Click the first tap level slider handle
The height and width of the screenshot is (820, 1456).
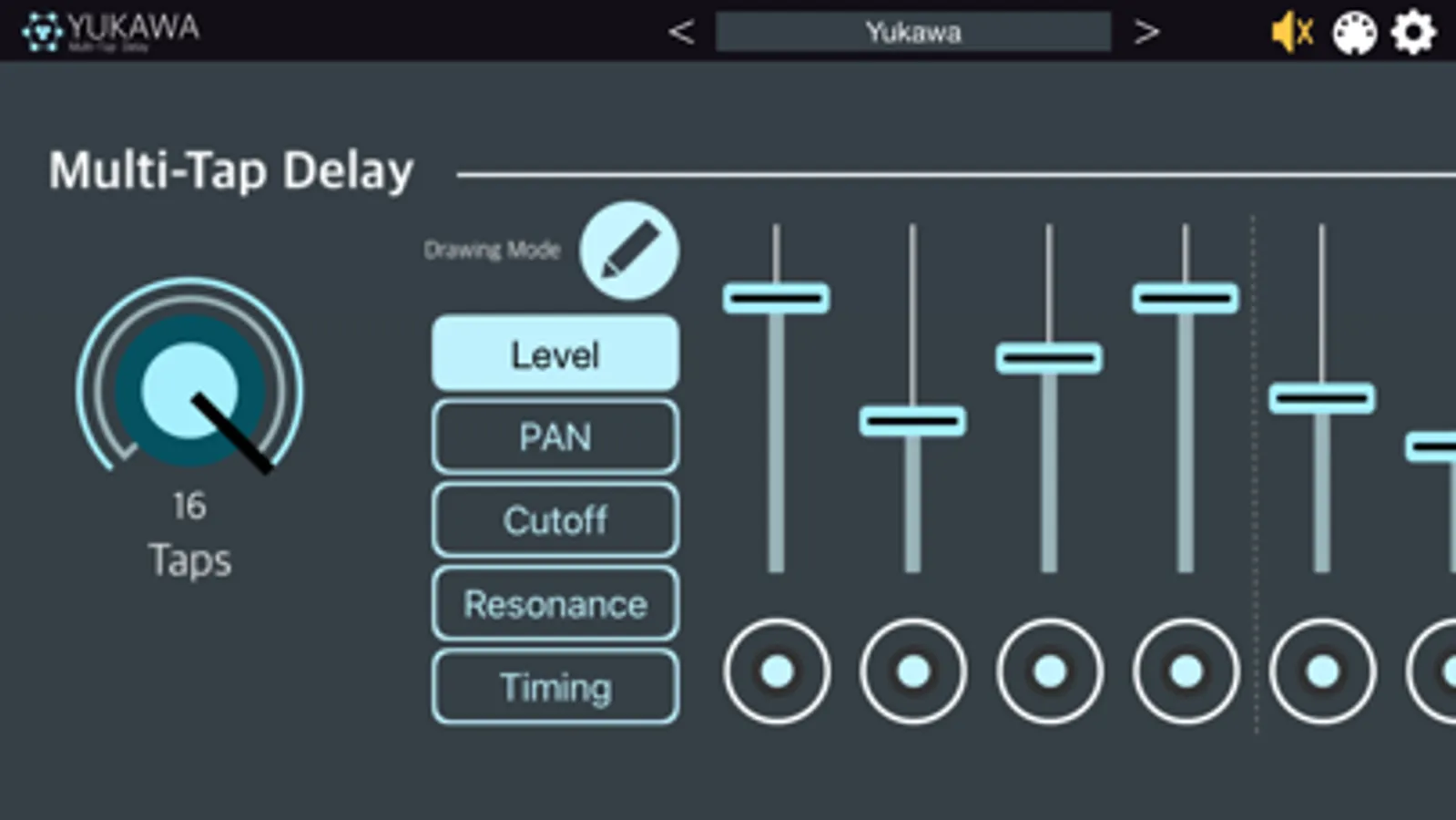click(x=776, y=298)
